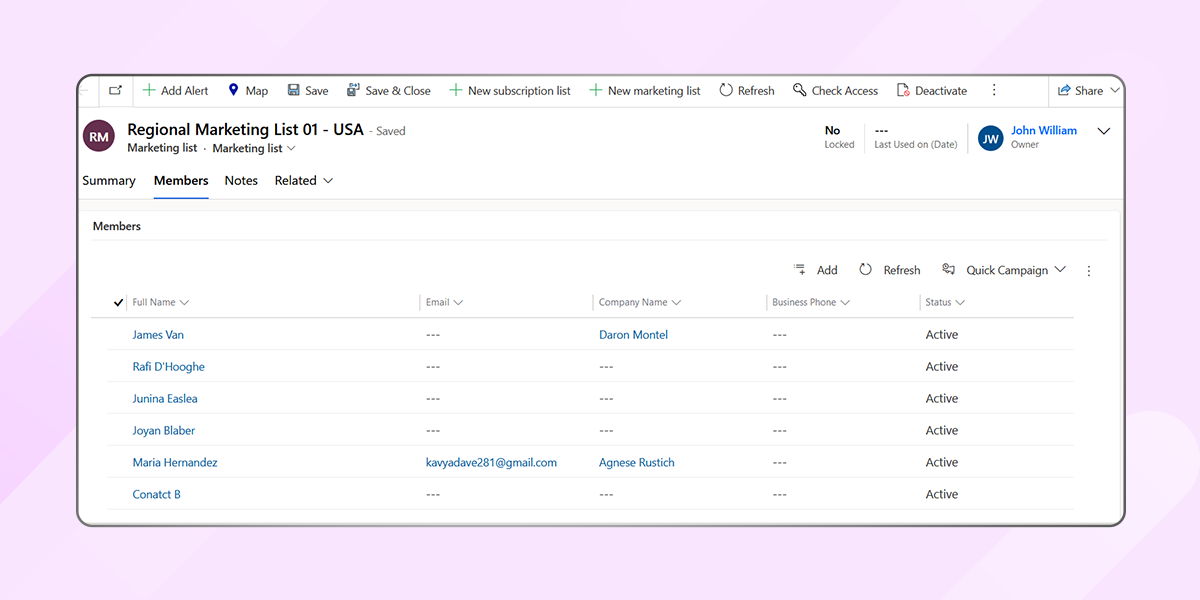Click the Active status in Joyan Blaber's row
The width and height of the screenshot is (1200, 600).
click(942, 431)
